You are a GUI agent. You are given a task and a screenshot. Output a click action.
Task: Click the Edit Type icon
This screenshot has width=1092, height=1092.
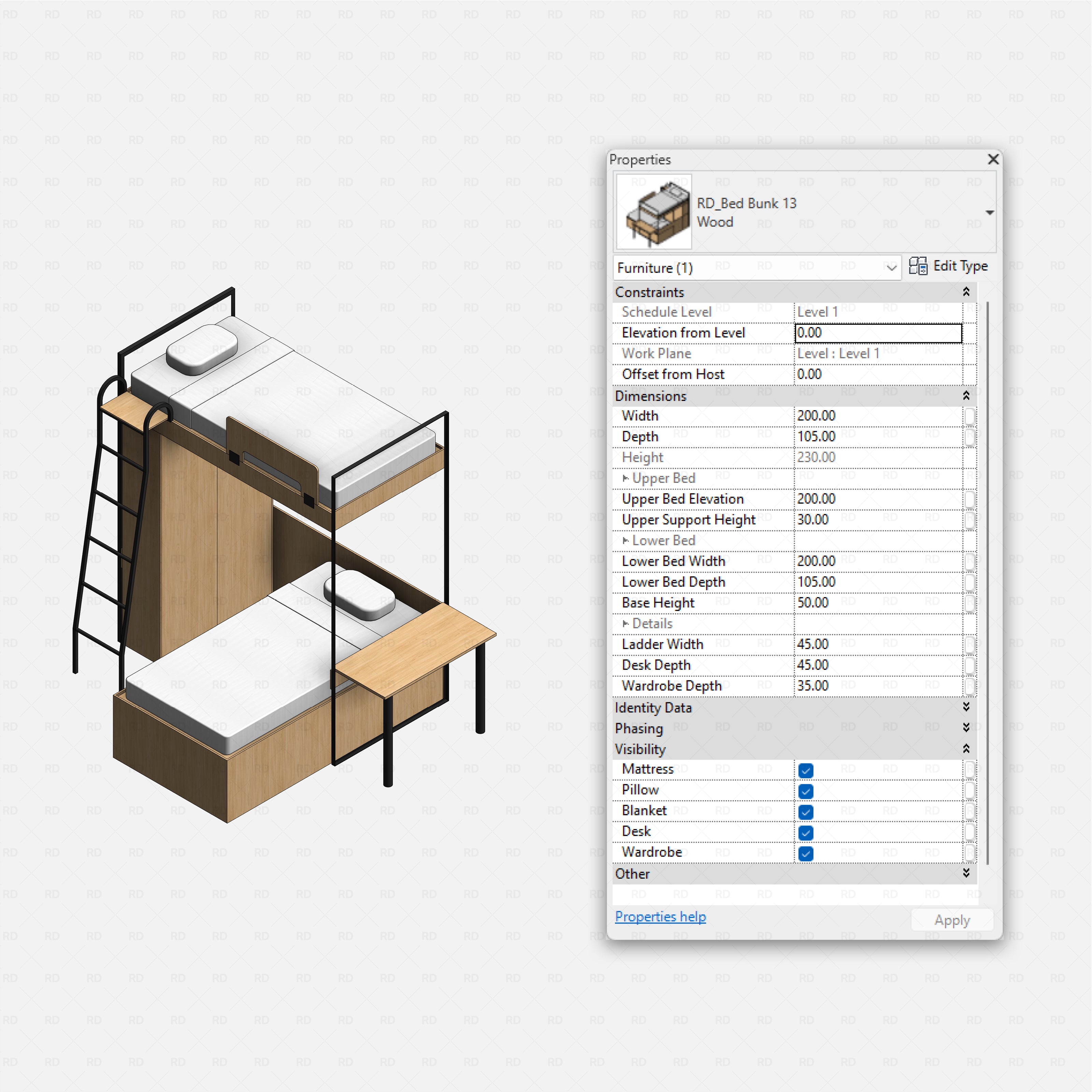919,265
